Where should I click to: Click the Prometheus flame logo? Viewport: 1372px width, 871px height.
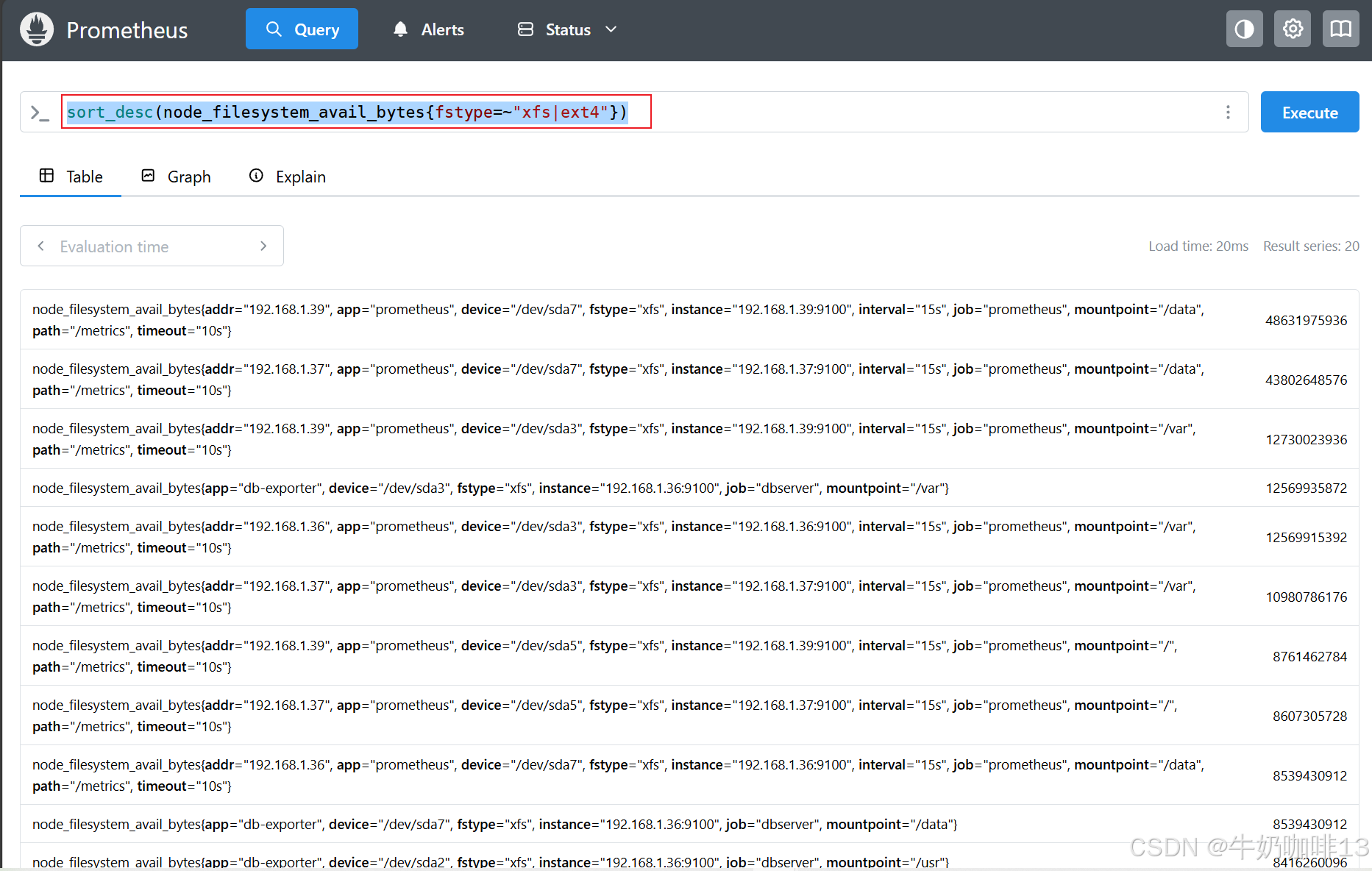37,29
